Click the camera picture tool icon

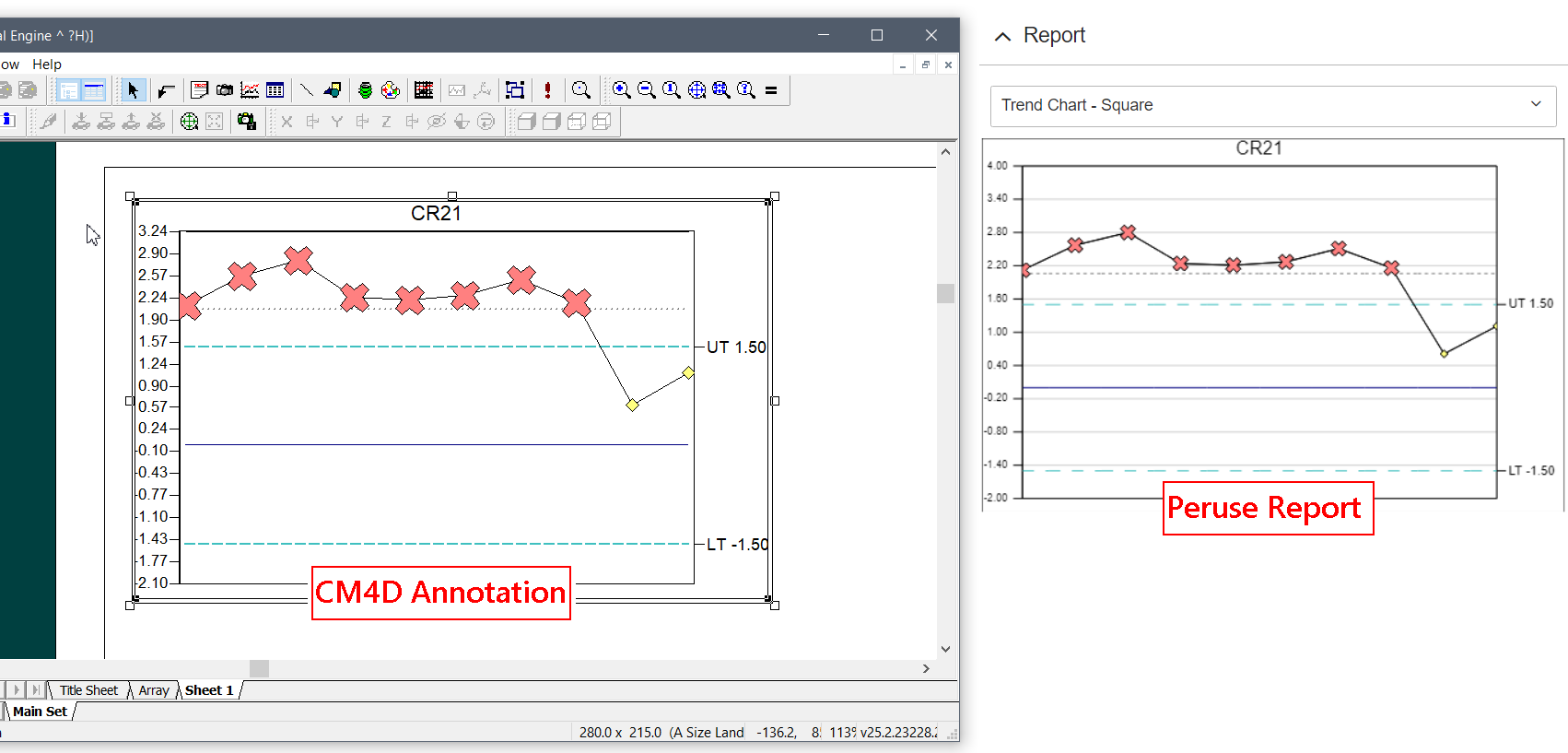coord(225,90)
